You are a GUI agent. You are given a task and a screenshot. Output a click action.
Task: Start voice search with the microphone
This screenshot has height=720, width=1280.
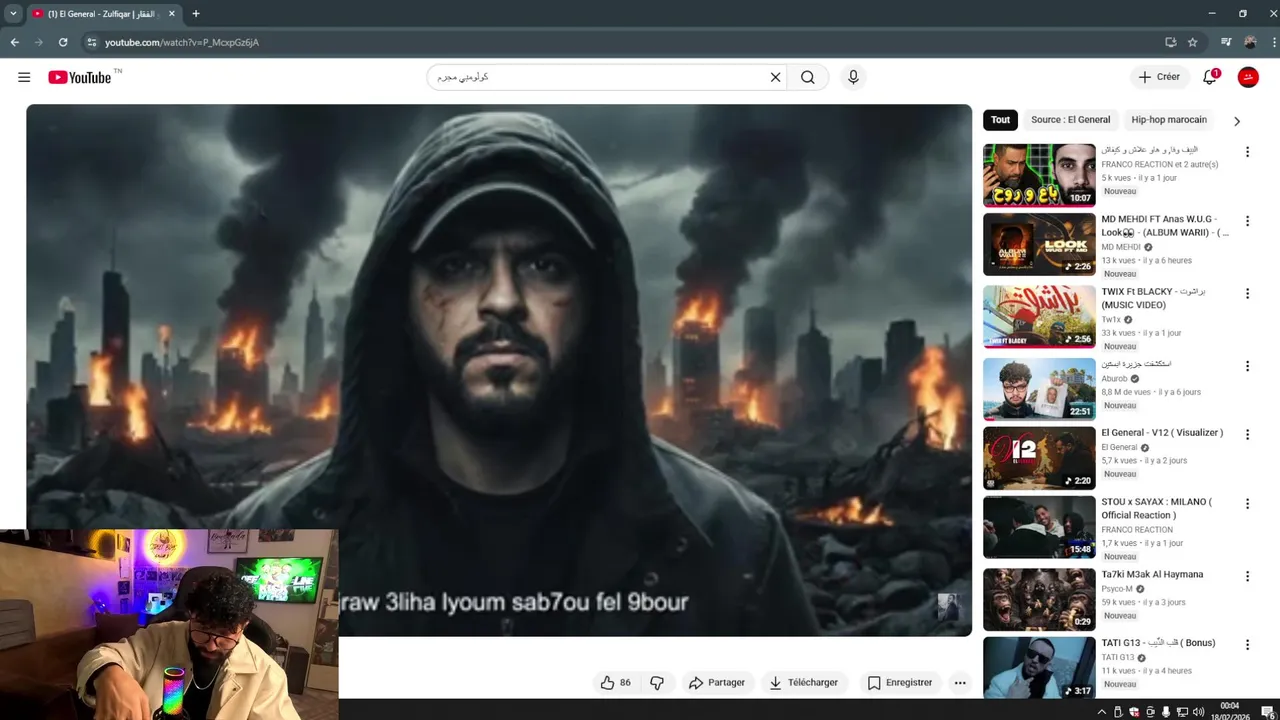pos(853,77)
